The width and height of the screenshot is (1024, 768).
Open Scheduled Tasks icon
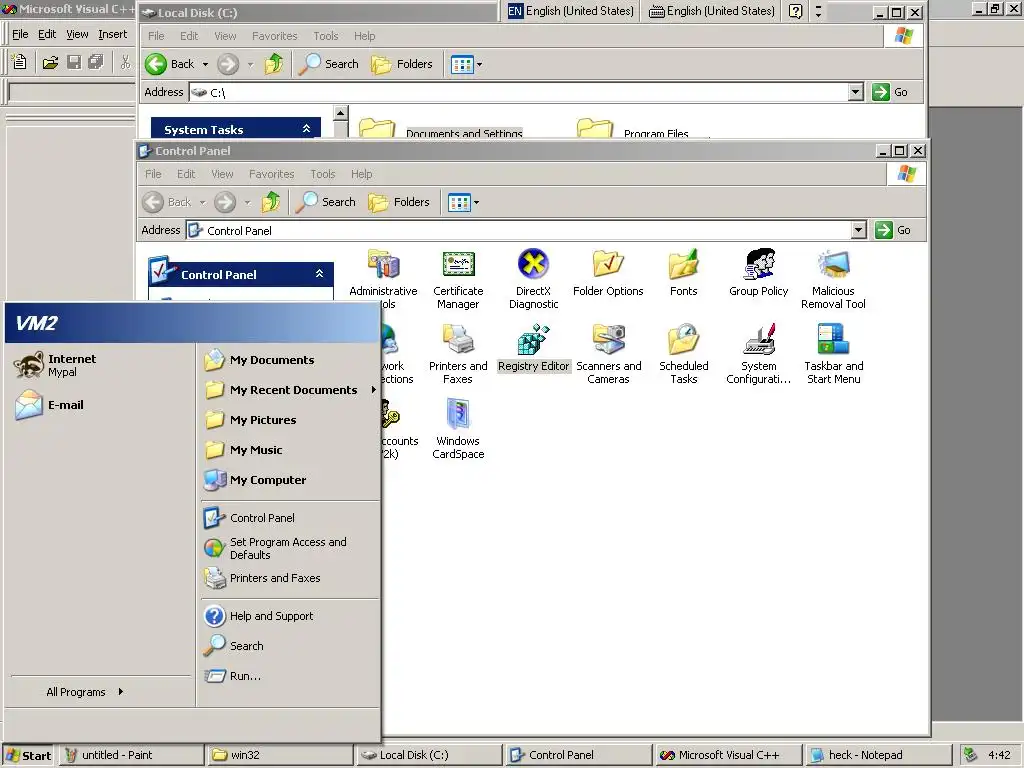pos(683,354)
